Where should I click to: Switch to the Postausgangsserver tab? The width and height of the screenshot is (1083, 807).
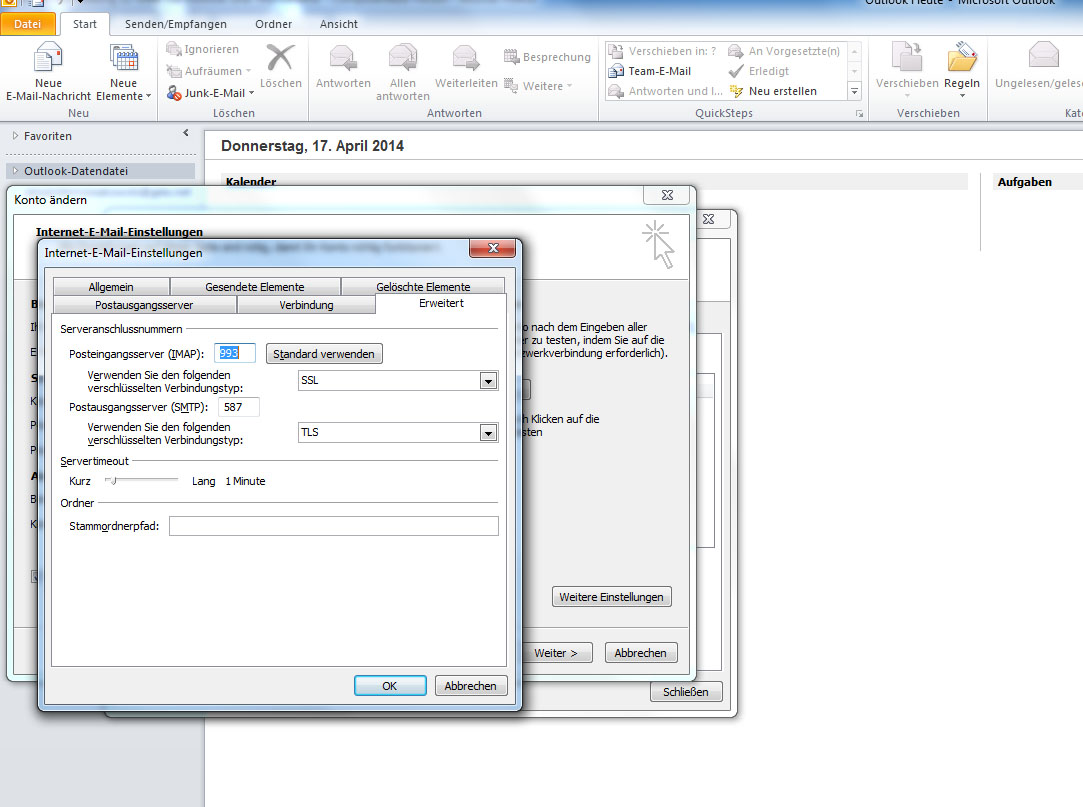click(144, 305)
